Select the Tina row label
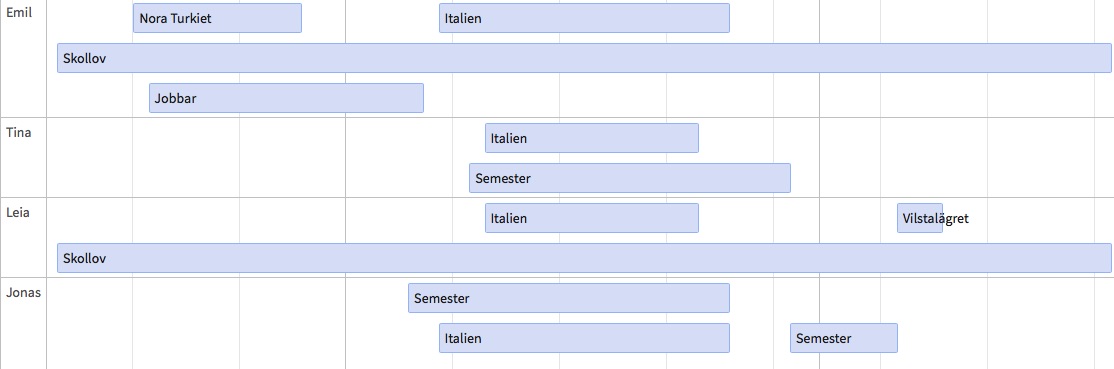 [18, 132]
